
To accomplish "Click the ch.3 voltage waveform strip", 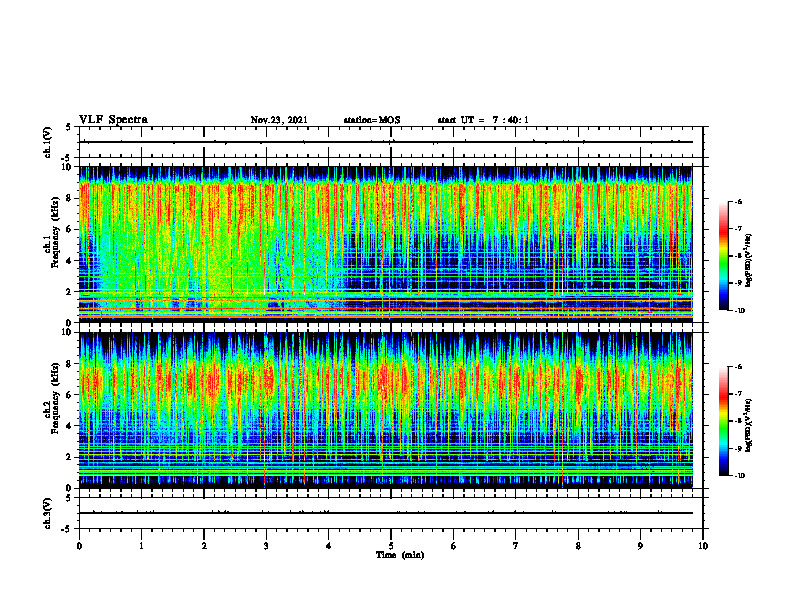I will point(391,513).
